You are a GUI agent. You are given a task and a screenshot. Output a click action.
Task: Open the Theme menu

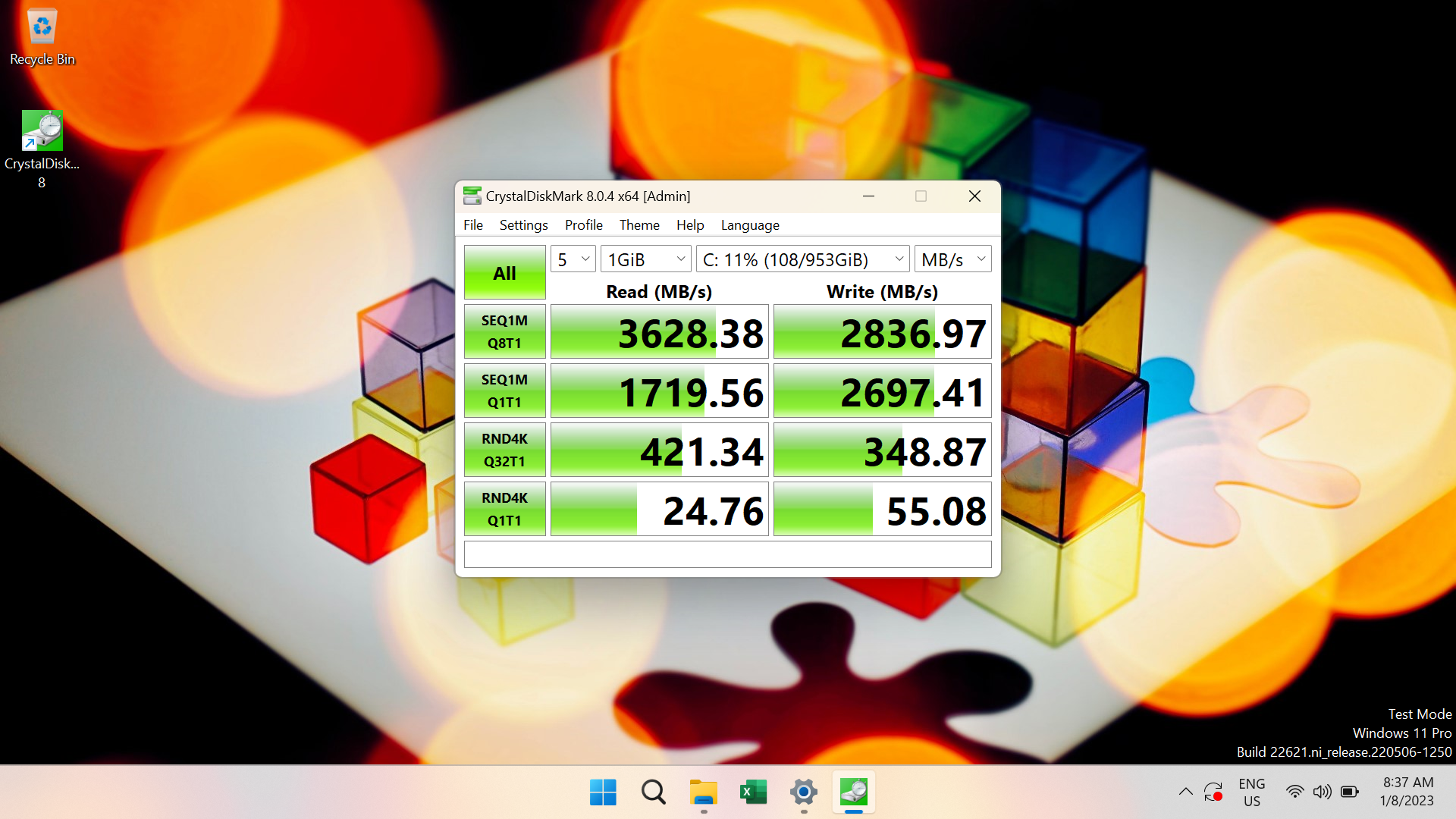coord(639,225)
